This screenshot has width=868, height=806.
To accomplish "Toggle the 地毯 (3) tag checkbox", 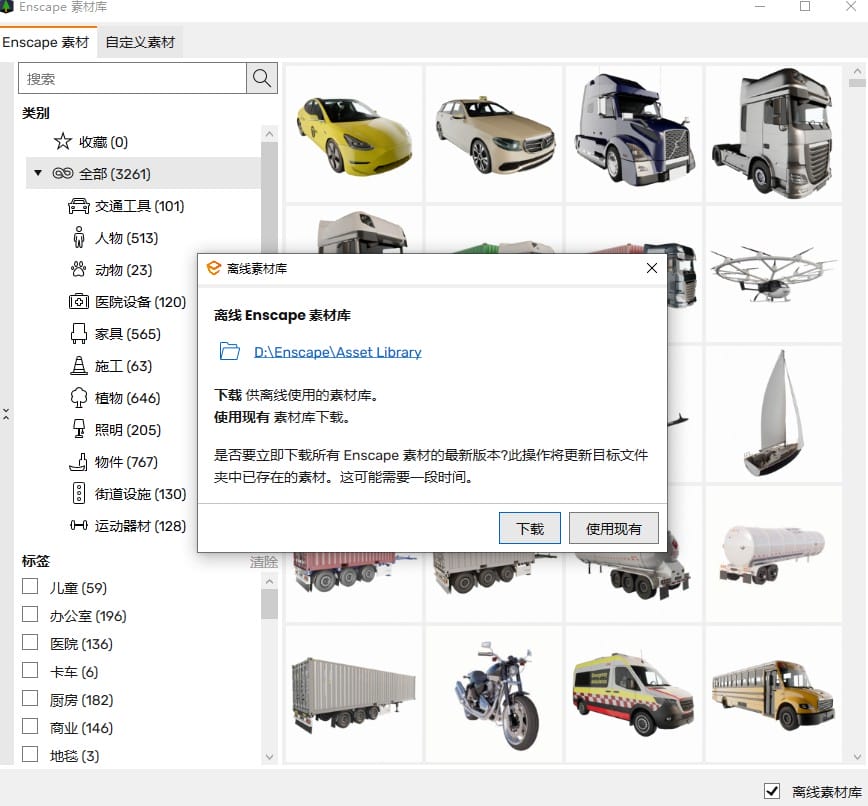I will click(x=30, y=754).
